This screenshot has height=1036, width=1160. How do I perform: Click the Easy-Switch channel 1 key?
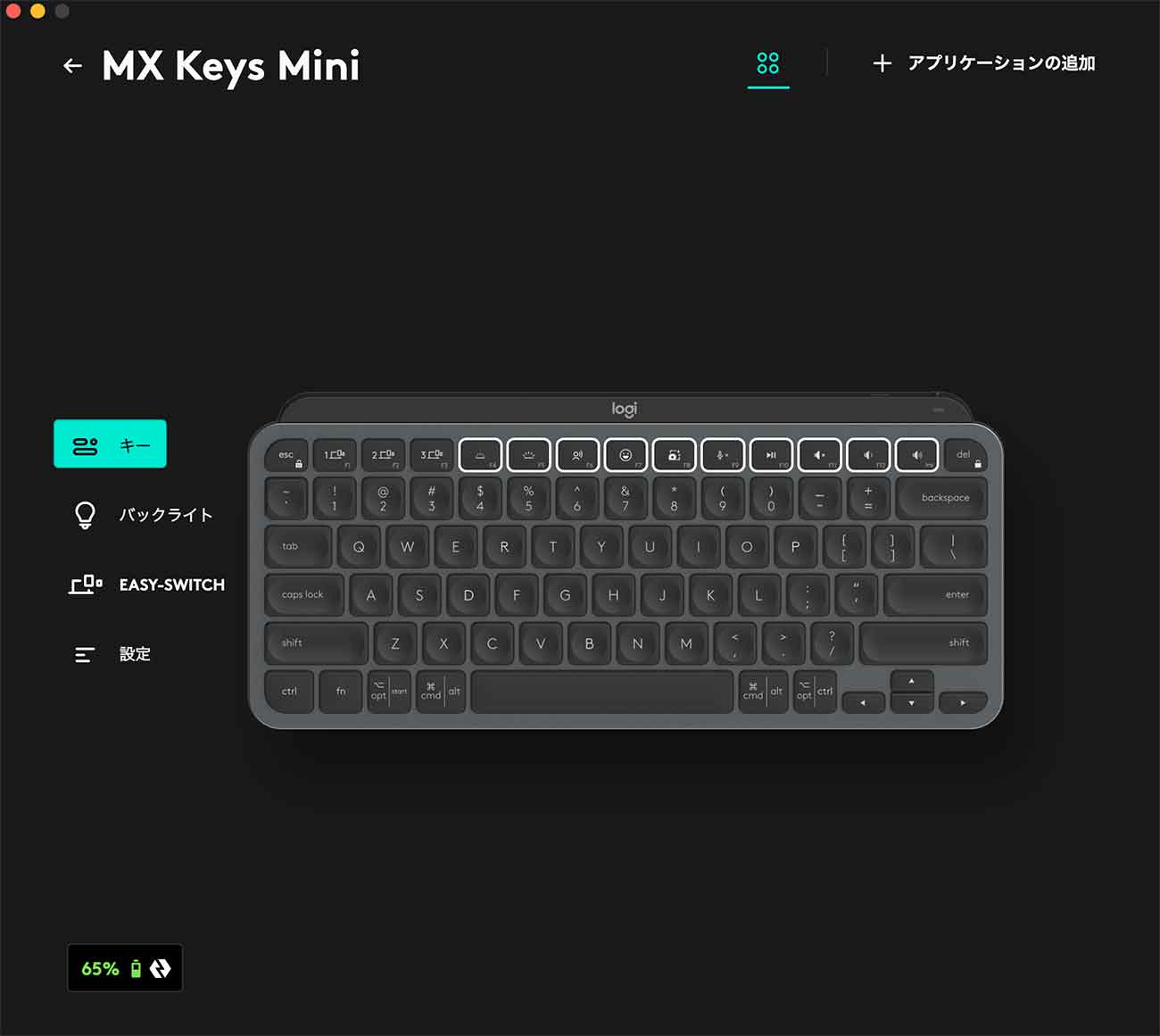click(335, 455)
